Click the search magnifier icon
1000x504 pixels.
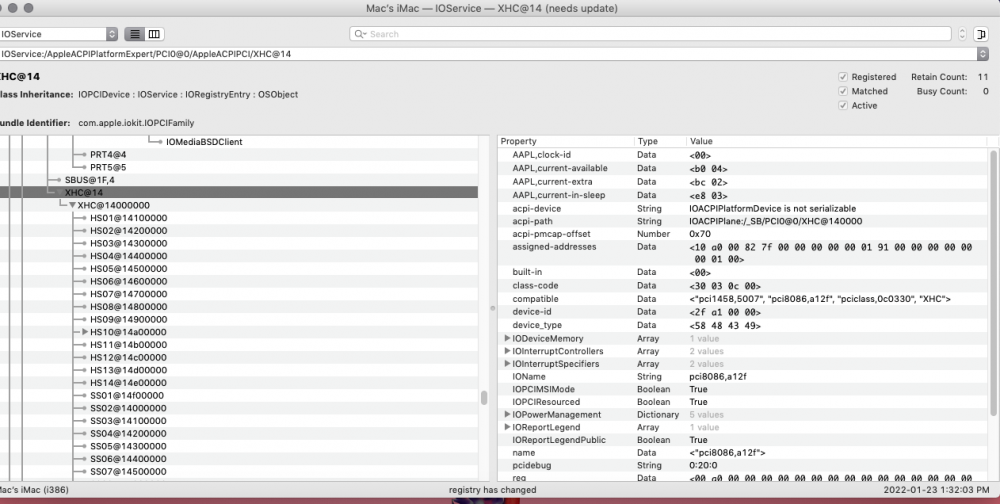[x=360, y=34]
